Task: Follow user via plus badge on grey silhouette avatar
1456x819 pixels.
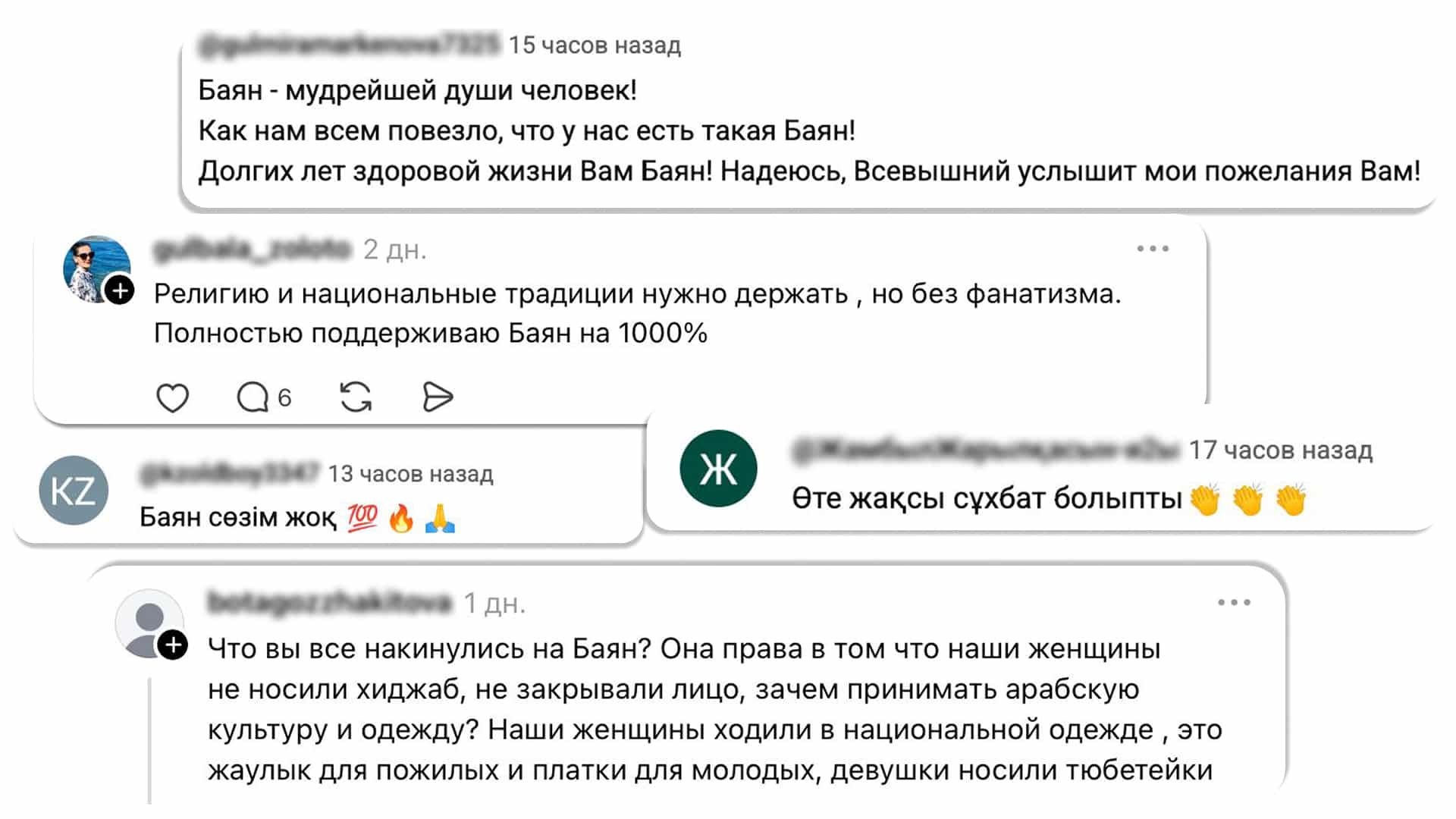Action: pyautogui.click(x=174, y=645)
